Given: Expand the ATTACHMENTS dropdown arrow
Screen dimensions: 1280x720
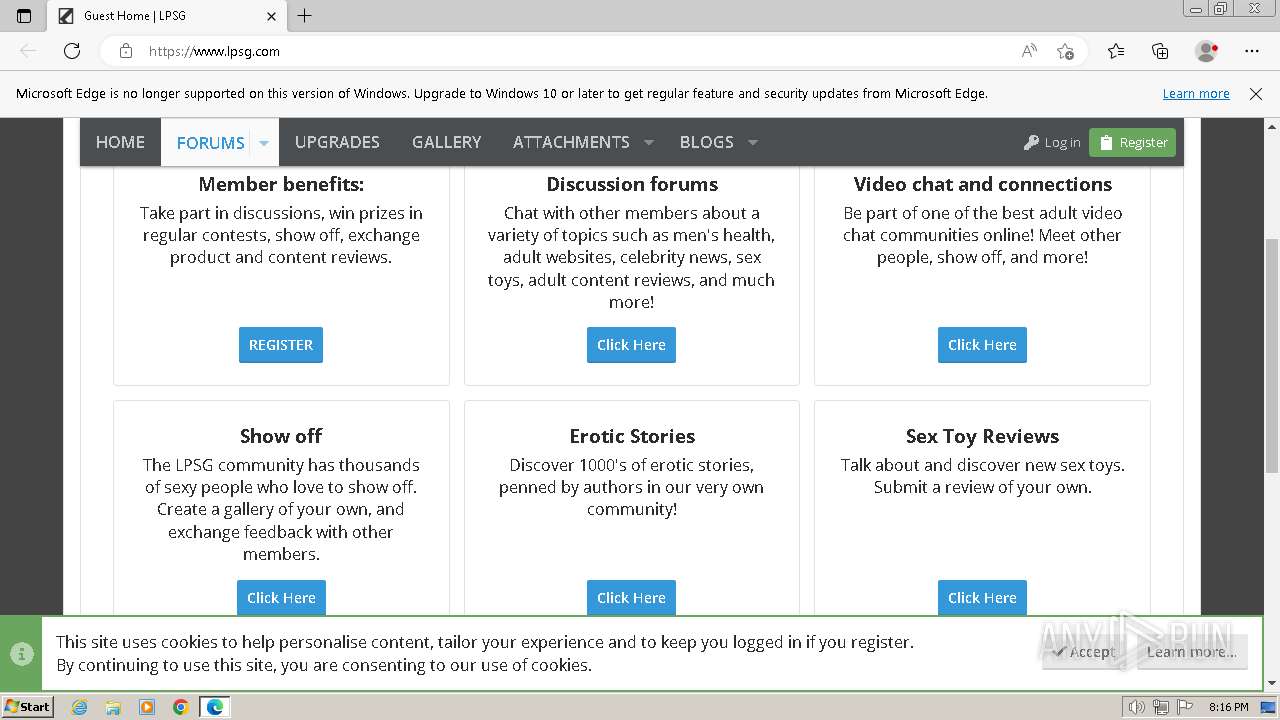Looking at the screenshot, I should click(649, 143).
